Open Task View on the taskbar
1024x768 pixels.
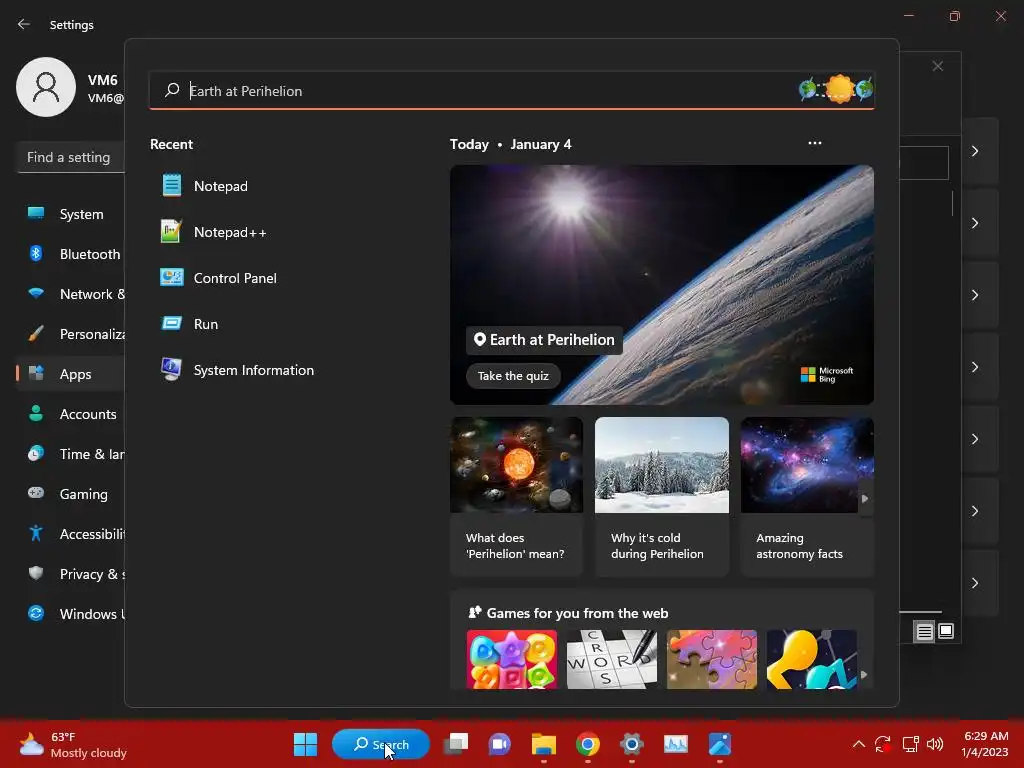coord(456,744)
